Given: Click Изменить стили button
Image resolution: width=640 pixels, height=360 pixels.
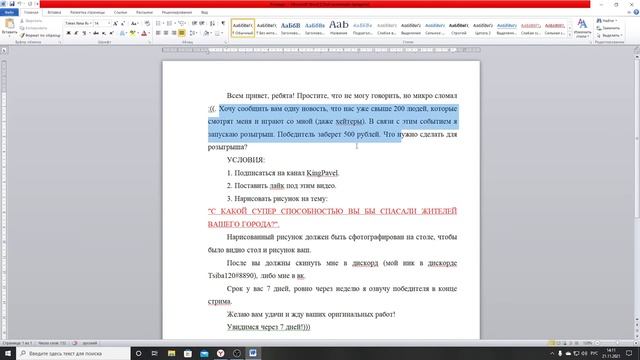Looking at the screenshot, I should pyautogui.click(x=582, y=28).
